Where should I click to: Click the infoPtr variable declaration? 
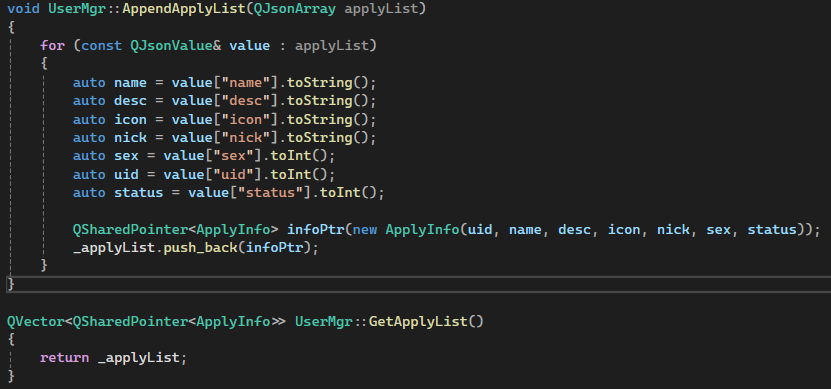[315, 229]
